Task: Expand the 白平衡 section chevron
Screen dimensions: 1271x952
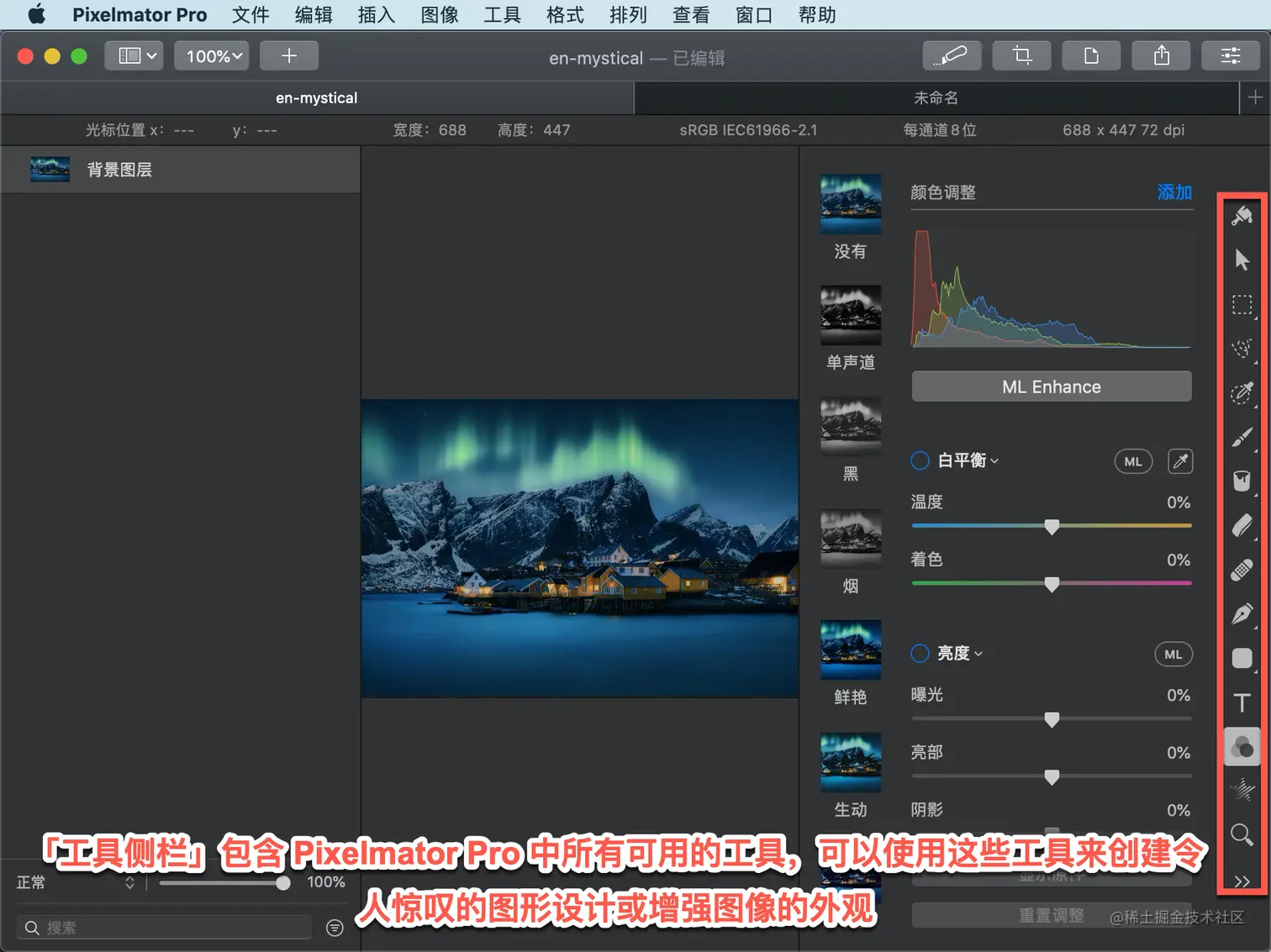Action: pyautogui.click(x=994, y=461)
